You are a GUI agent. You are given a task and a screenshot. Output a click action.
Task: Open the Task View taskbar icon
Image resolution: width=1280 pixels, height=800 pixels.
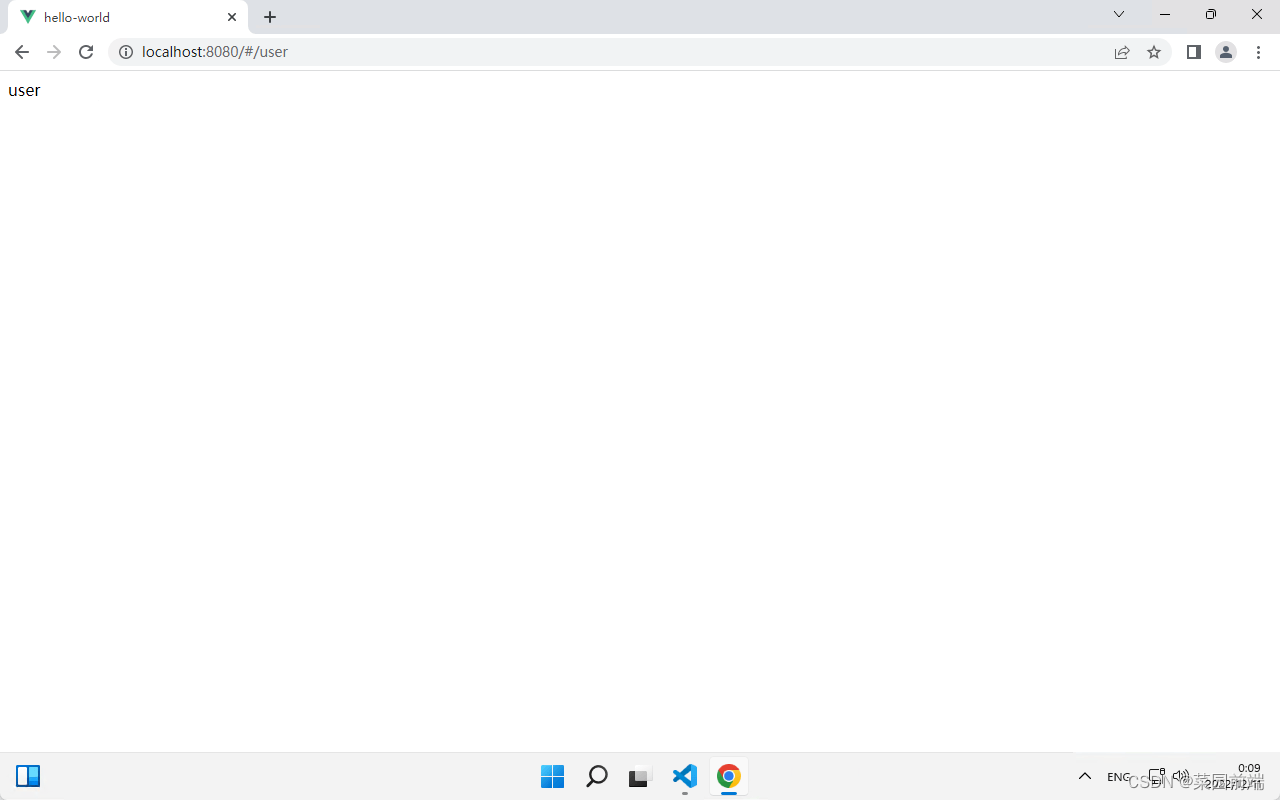click(x=640, y=776)
